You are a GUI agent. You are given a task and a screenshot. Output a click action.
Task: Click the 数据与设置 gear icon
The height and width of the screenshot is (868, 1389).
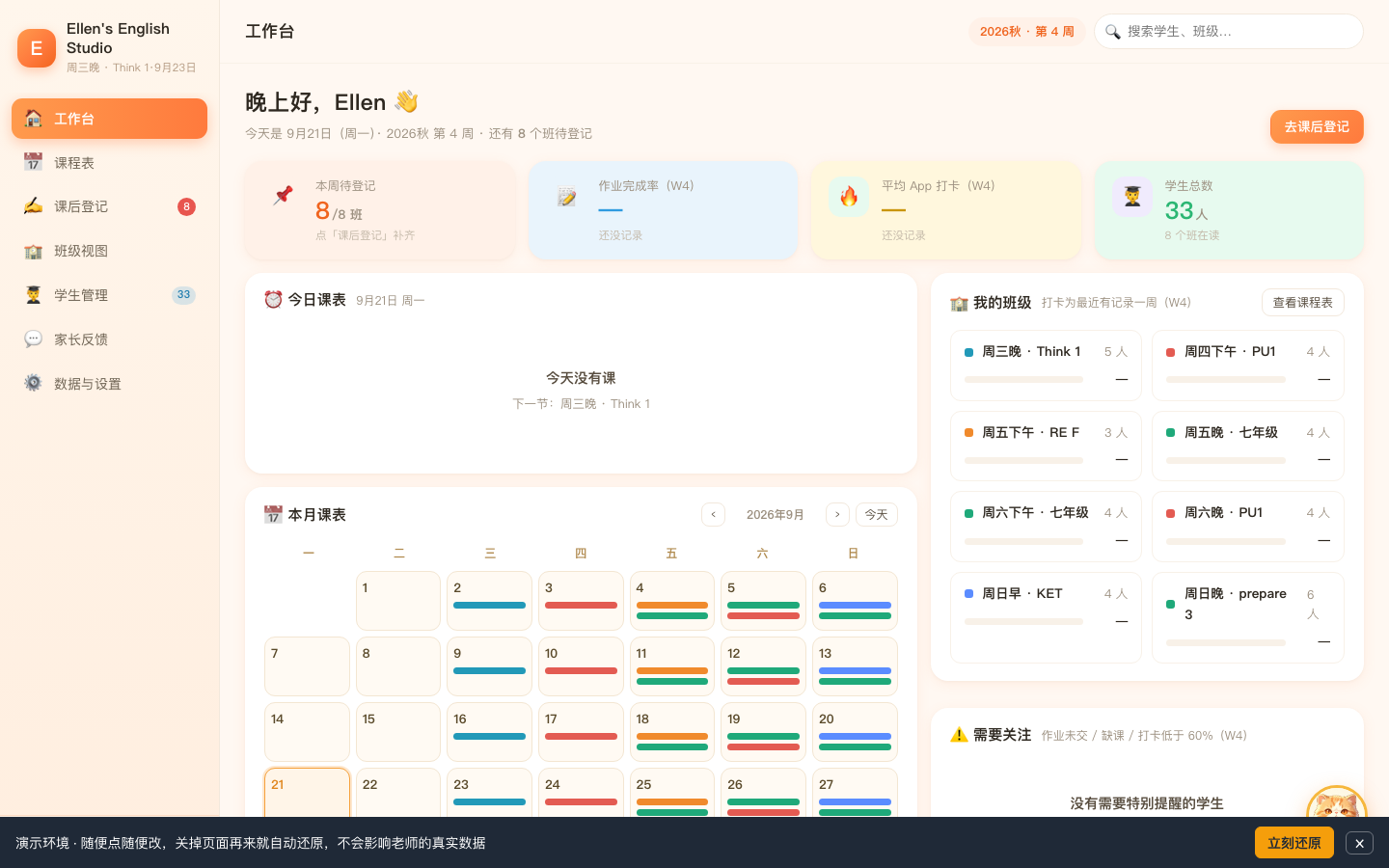pyautogui.click(x=33, y=383)
